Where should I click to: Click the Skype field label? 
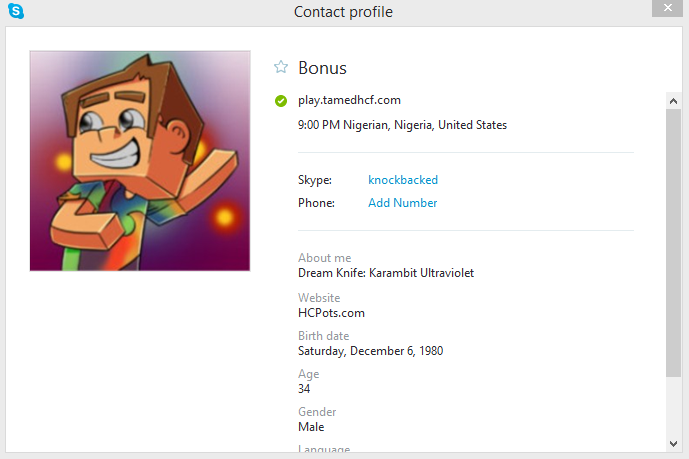[x=314, y=180]
